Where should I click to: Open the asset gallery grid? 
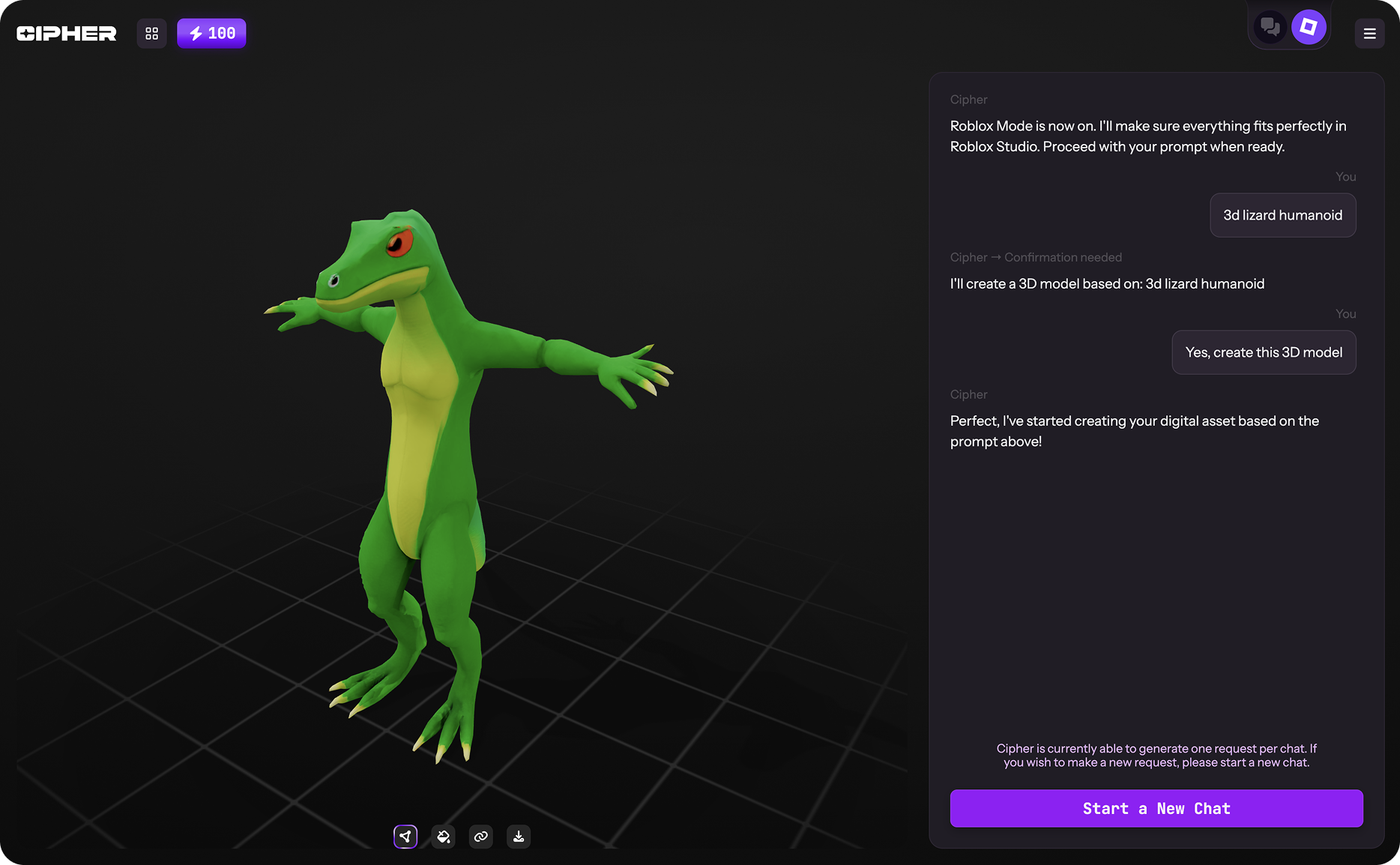(x=151, y=33)
